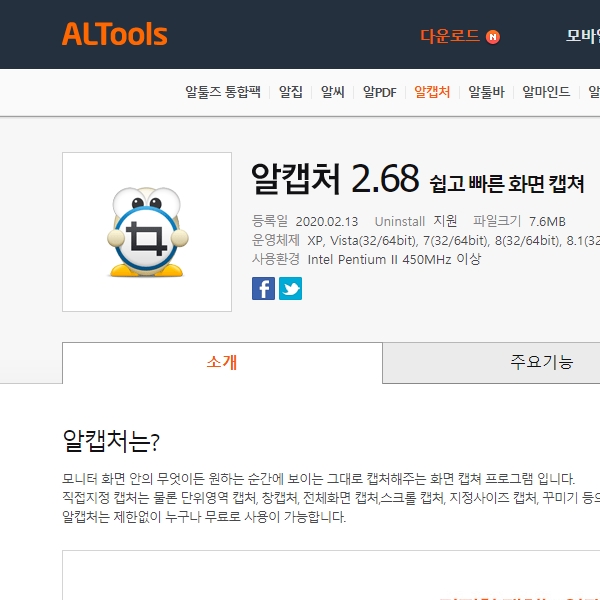Click the Intel Pentium II 450MHz 이상 text

point(394,259)
